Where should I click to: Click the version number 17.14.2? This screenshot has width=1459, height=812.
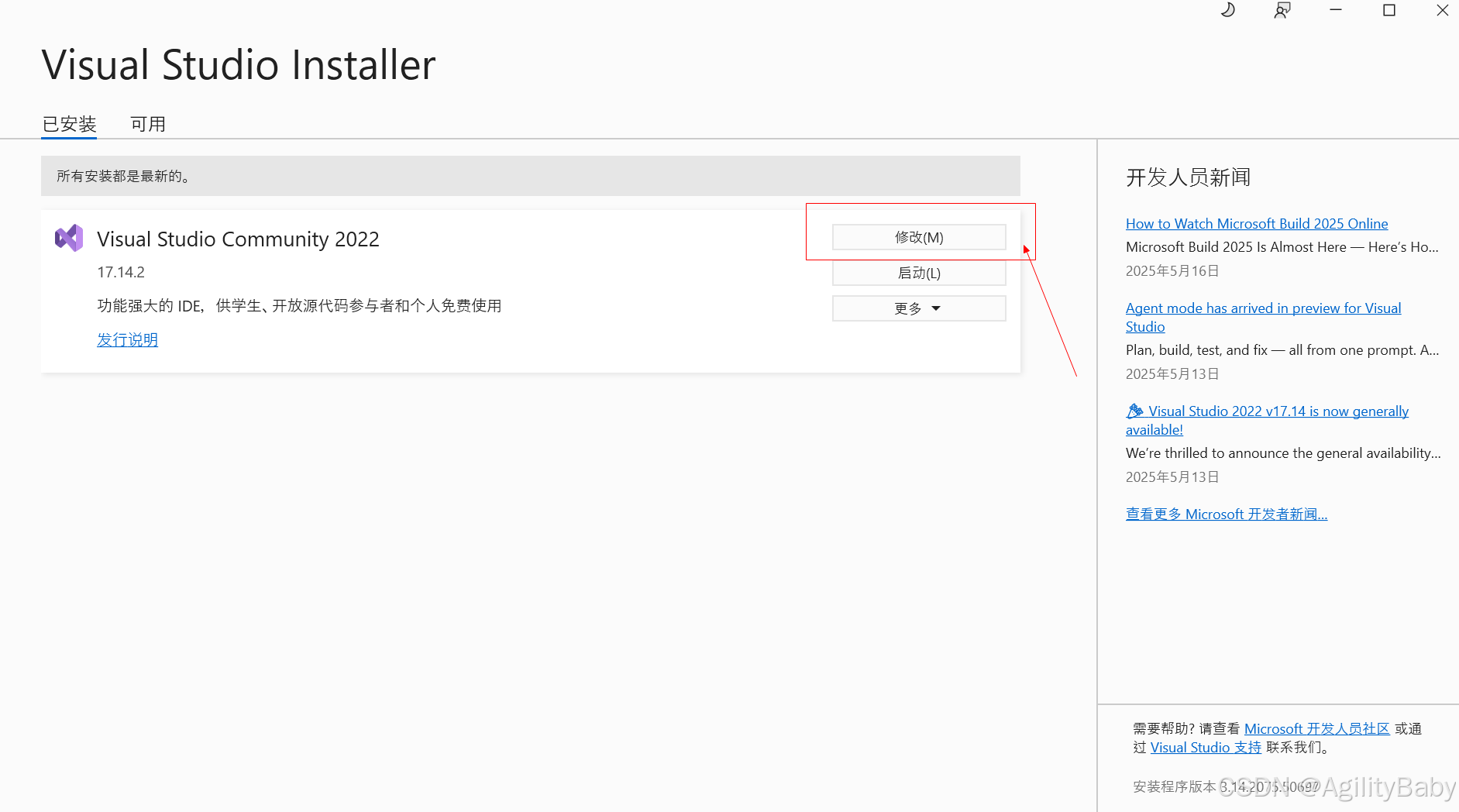[121, 272]
